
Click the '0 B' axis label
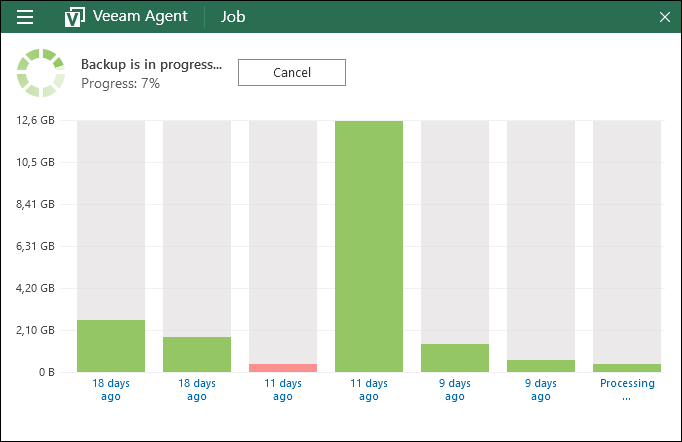pyautogui.click(x=47, y=372)
